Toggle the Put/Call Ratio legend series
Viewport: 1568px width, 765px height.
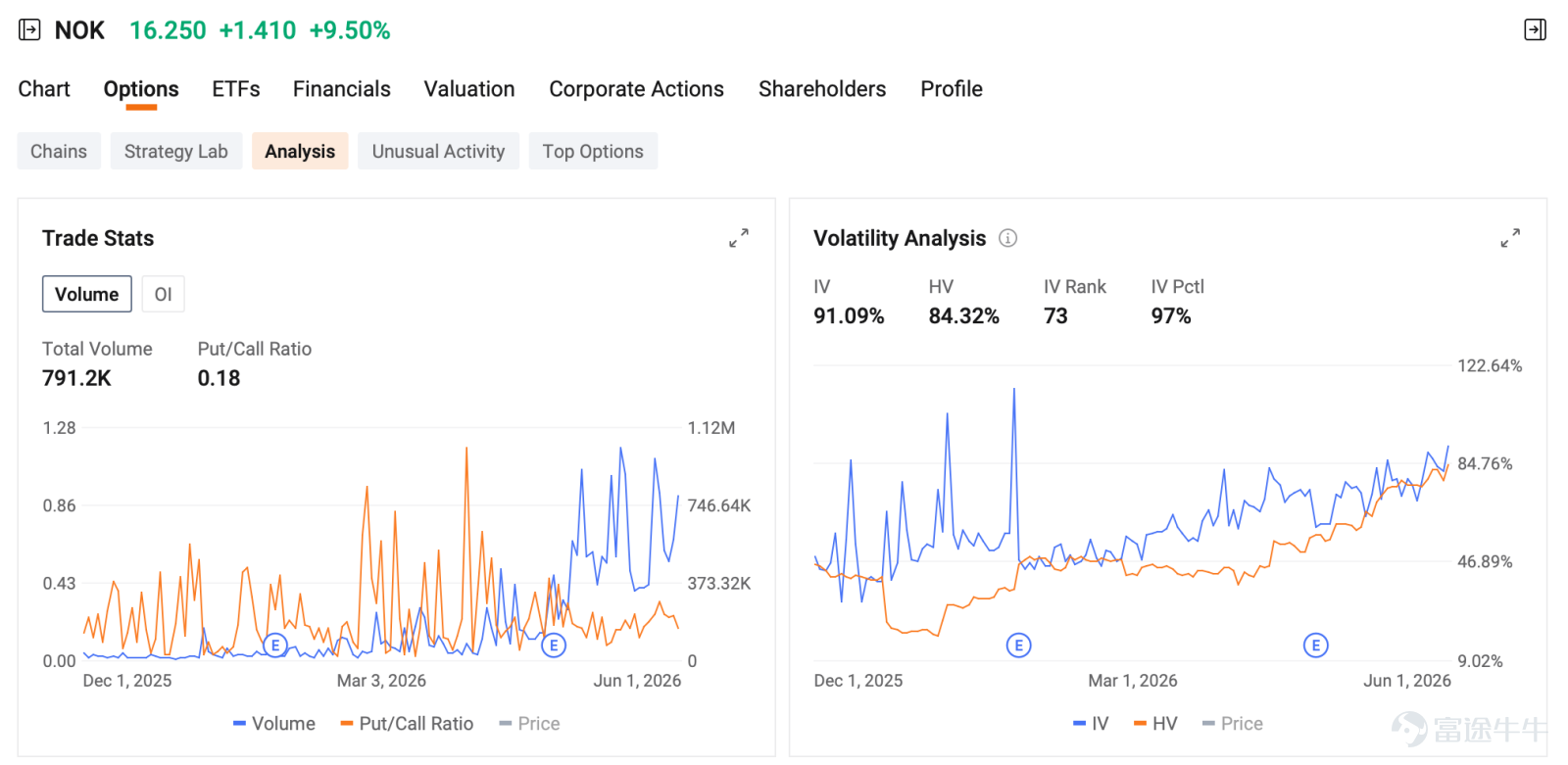click(407, 724)
